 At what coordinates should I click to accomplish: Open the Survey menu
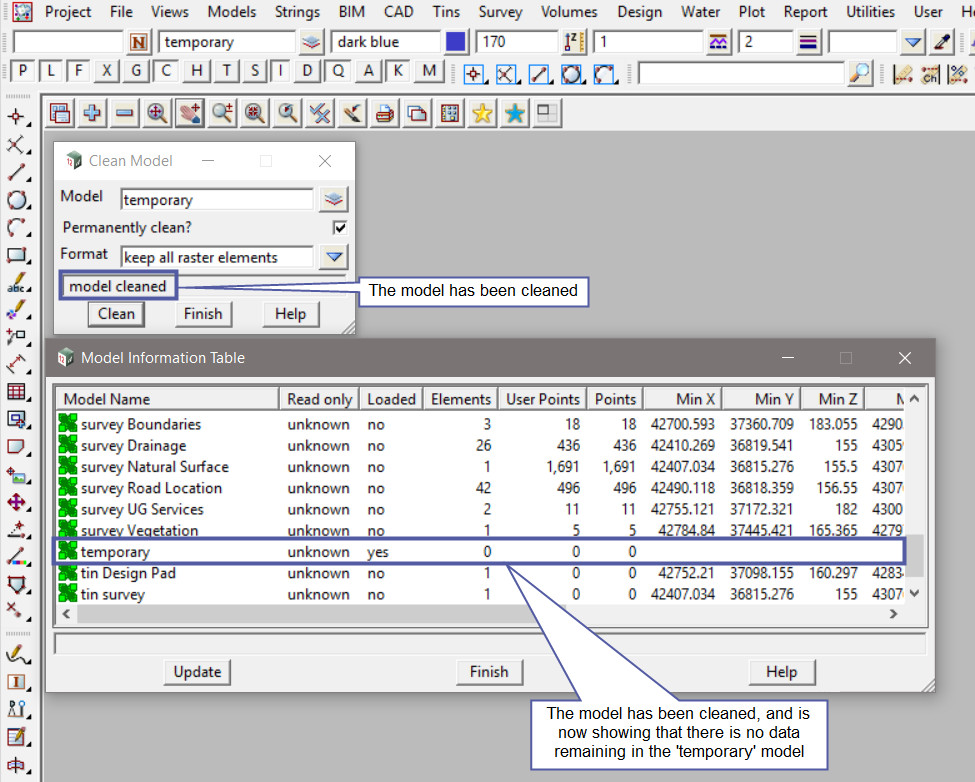click(x=500, y=12)
